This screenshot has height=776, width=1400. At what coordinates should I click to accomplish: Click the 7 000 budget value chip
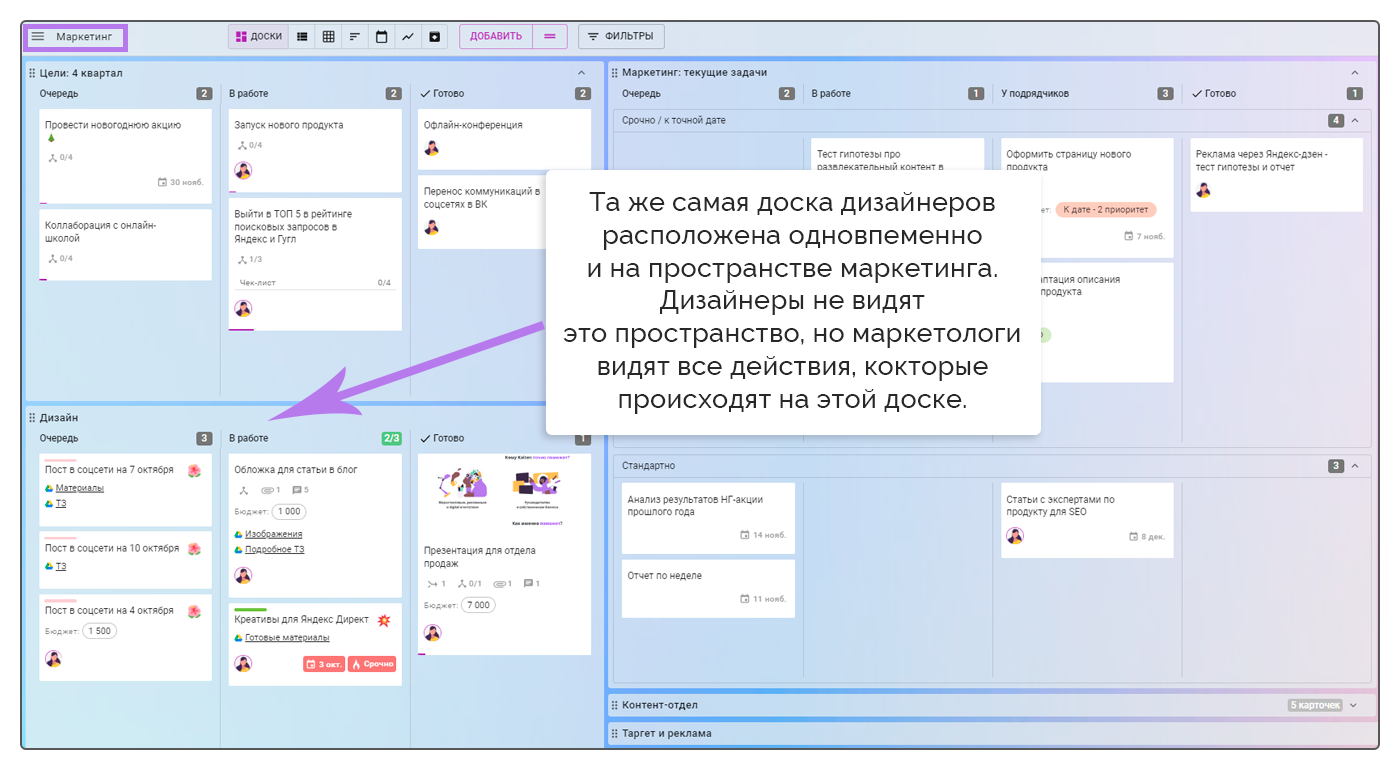tap(478, 605)
